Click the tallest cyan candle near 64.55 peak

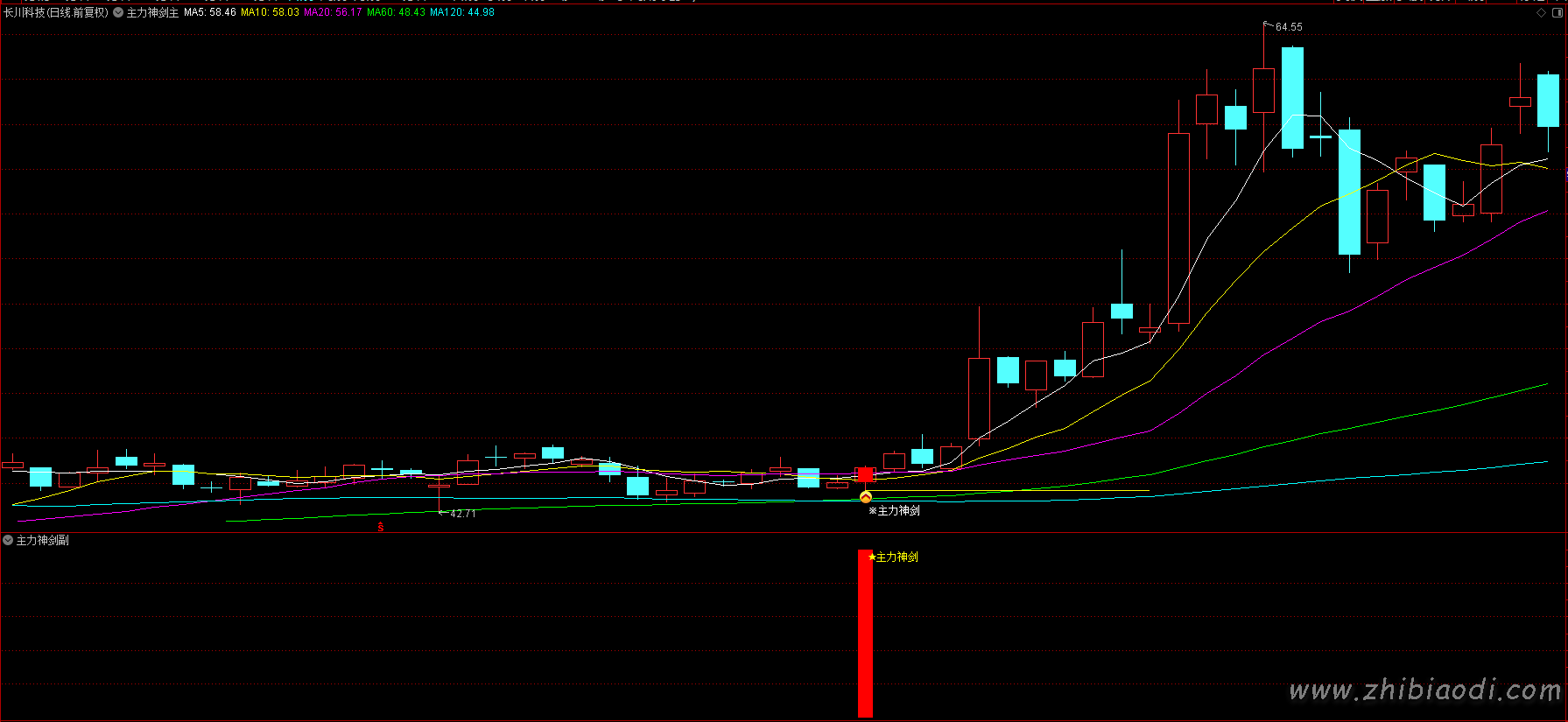tap(1292, 98)
